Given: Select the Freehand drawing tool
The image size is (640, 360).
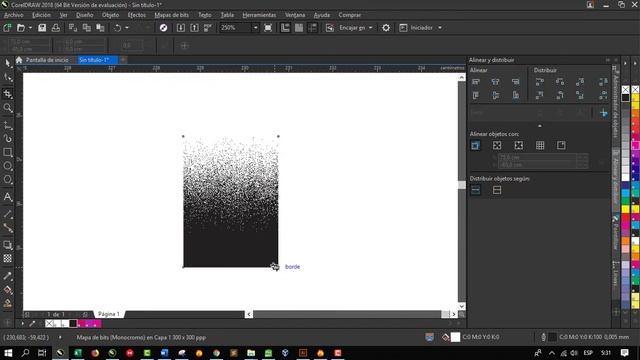Looking at the screenshot, I should 7,125.
